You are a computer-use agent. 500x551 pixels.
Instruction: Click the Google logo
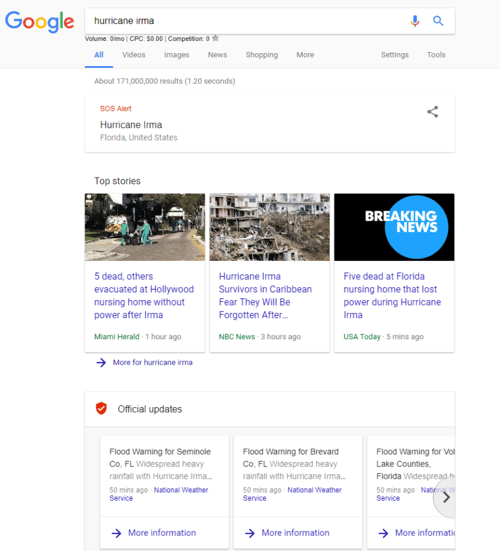pos(39,22)
